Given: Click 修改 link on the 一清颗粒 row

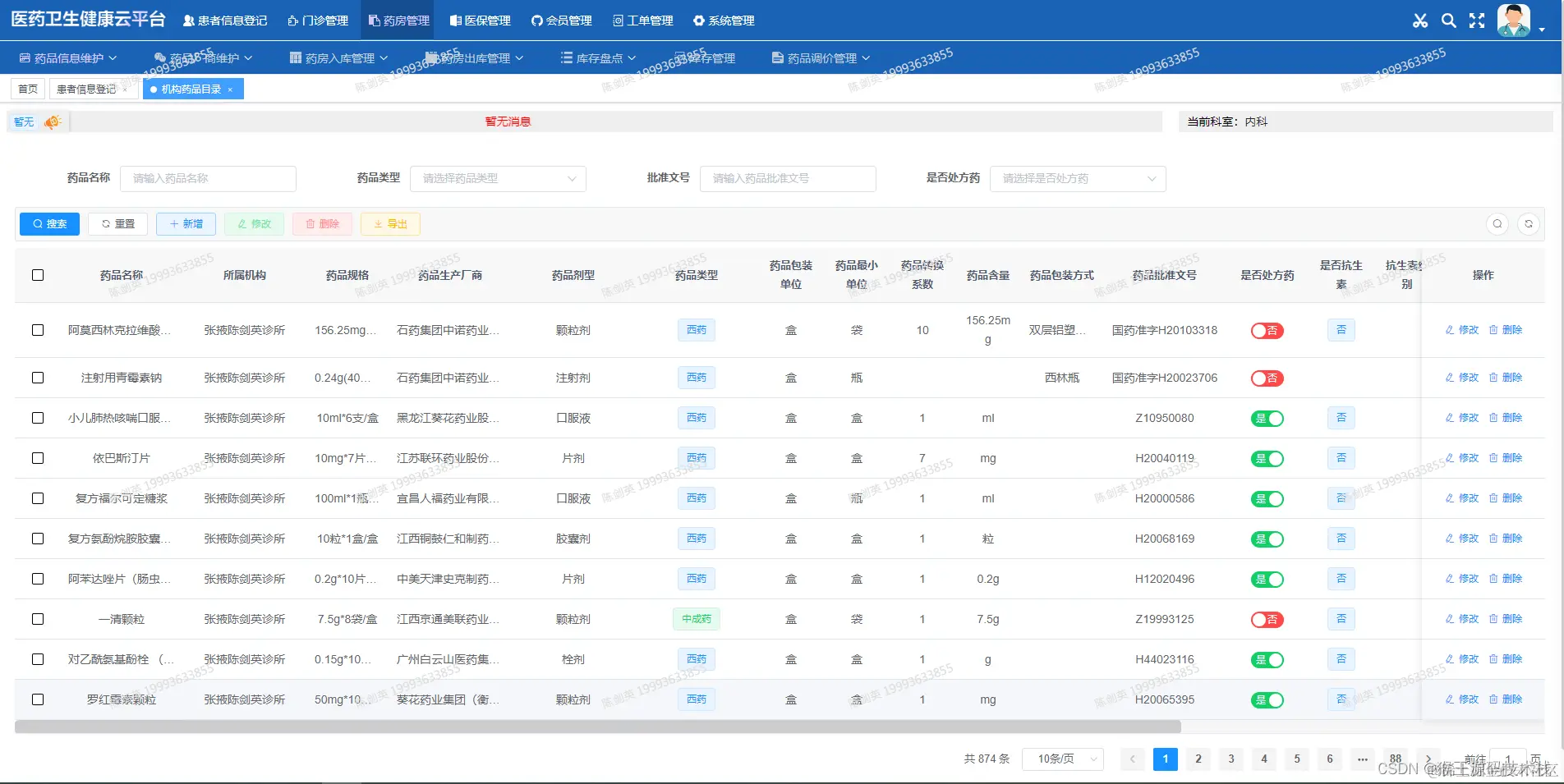Looking at the screenshot, I should [x=1460, y=619].
